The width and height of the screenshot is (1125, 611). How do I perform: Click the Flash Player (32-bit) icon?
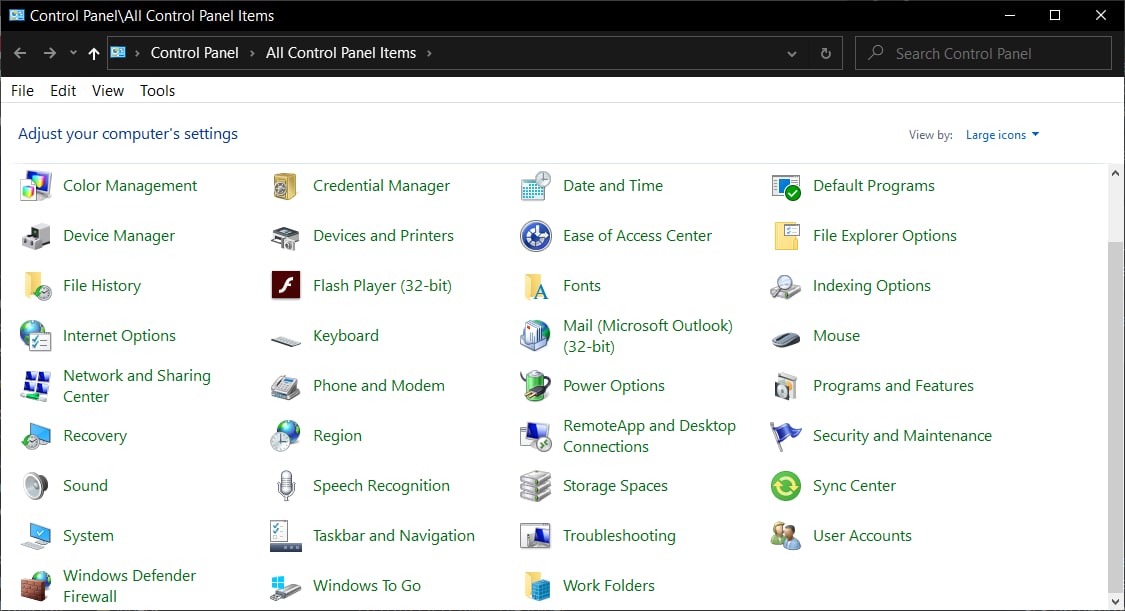(x=286, y=286)
